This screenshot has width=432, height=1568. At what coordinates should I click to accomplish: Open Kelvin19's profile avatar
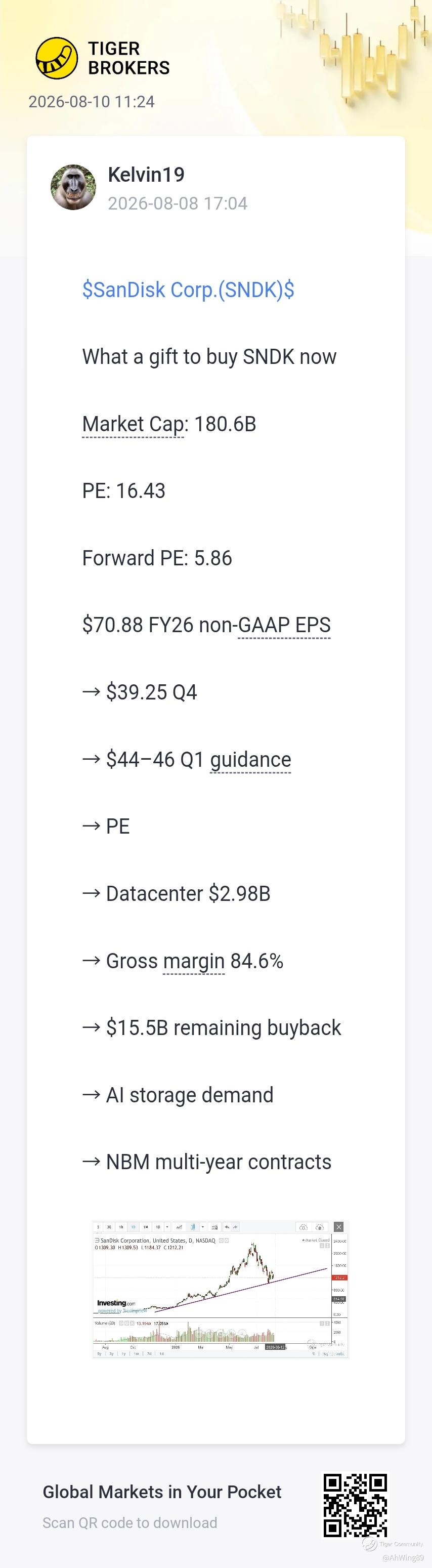(73, 187)
